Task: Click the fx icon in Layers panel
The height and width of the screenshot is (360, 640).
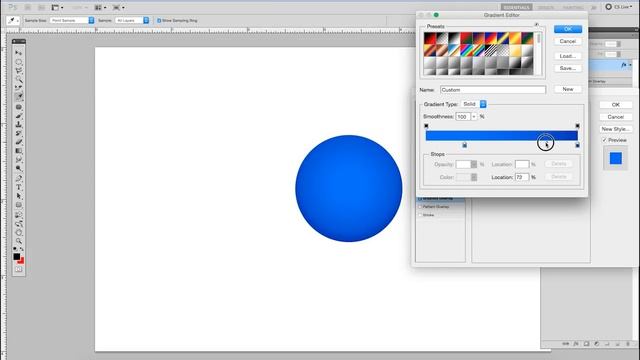Action: 624,65
